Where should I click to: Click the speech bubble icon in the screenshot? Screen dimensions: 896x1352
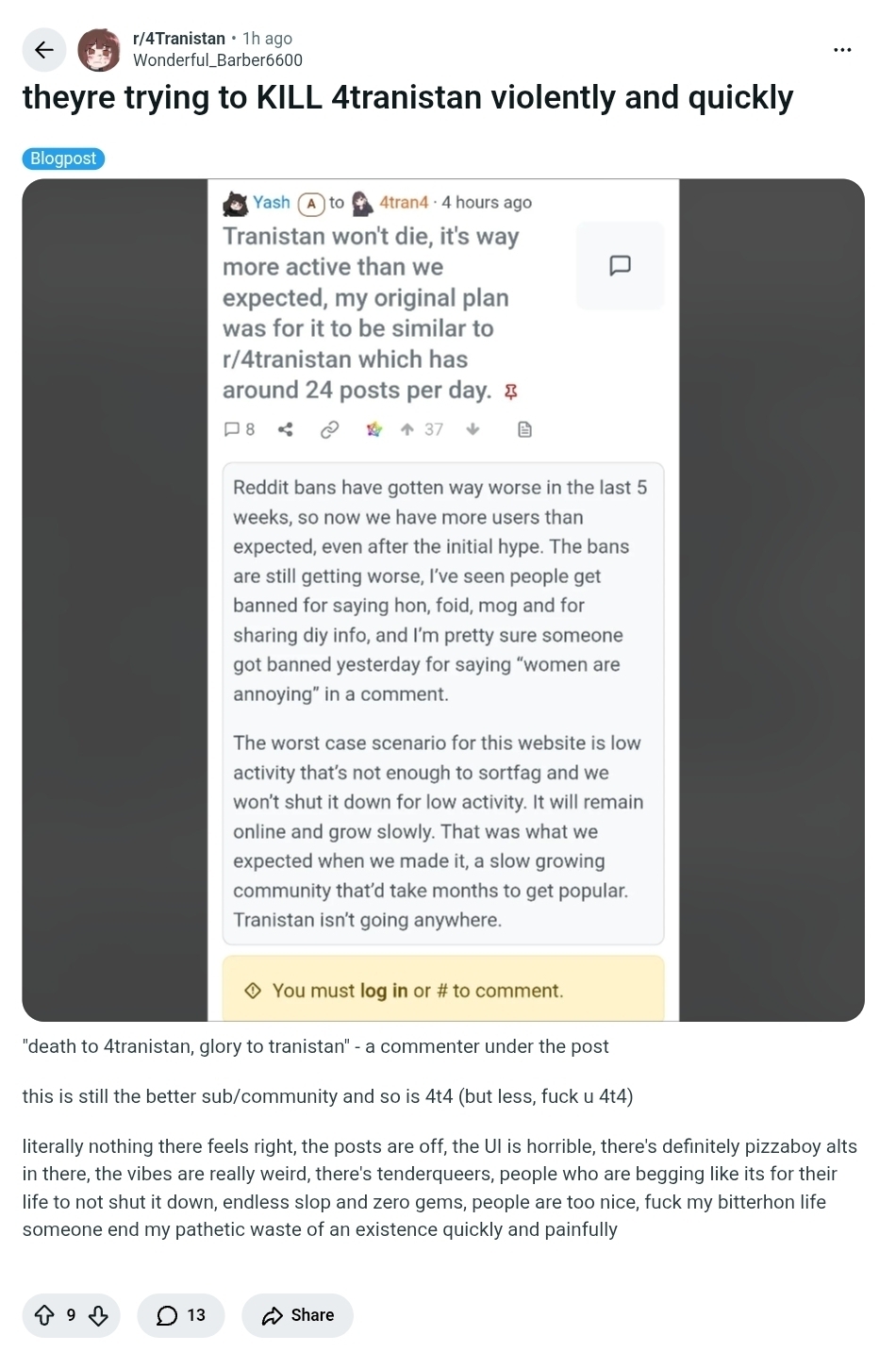pyautogui.click(x=620, y=265)
